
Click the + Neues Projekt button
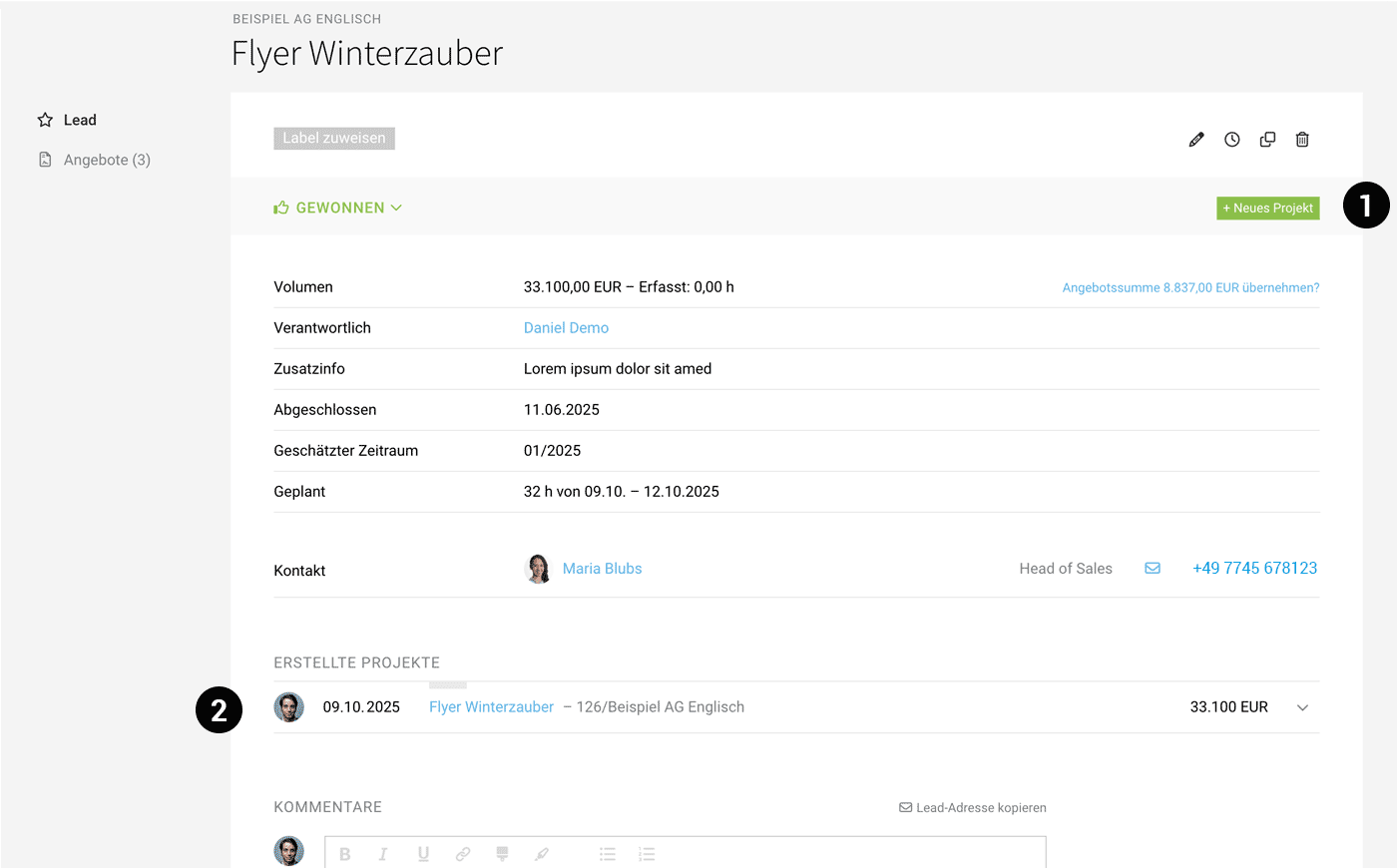1267,208
